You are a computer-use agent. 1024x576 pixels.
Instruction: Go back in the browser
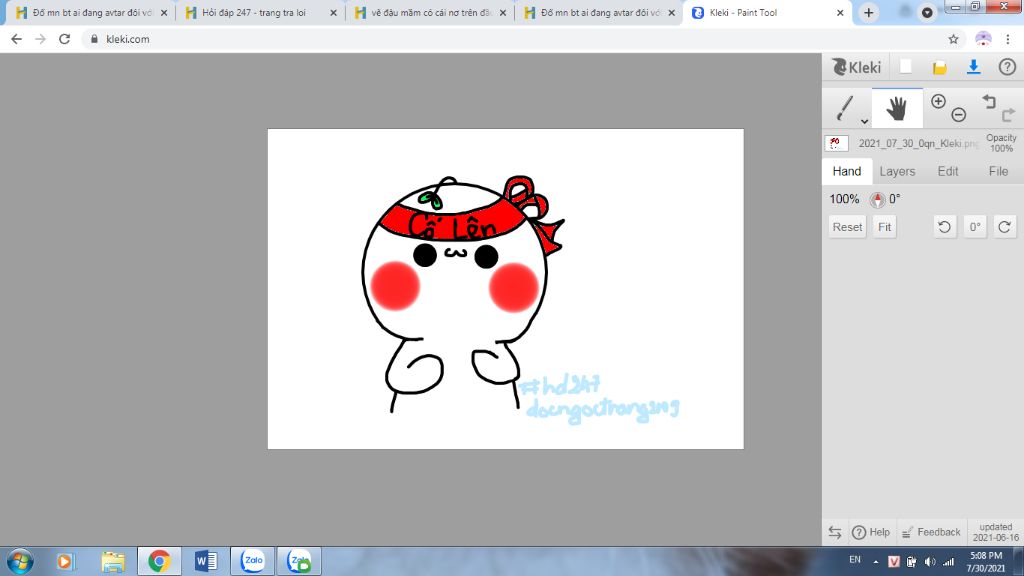(16, 39)
